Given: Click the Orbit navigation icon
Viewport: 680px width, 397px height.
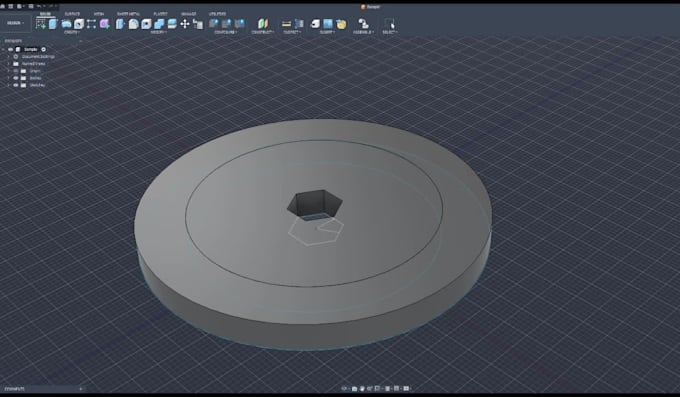Looking at the screenshot, I should tap(345, 389).
